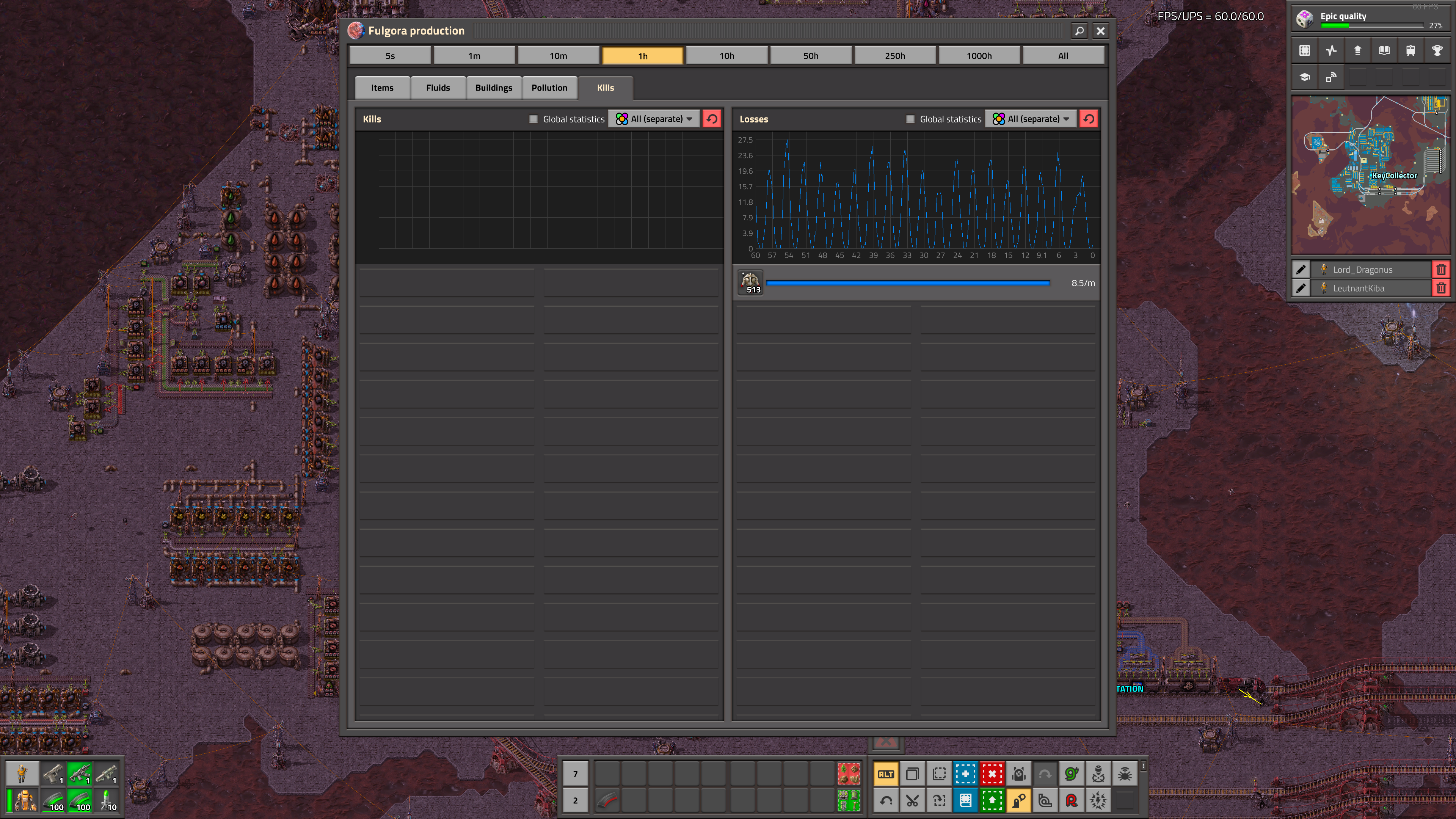This screenshot has height=819, width=1456.
Task: Open Losses All (separate) quality dropdown
Action: pos(1031,119)
